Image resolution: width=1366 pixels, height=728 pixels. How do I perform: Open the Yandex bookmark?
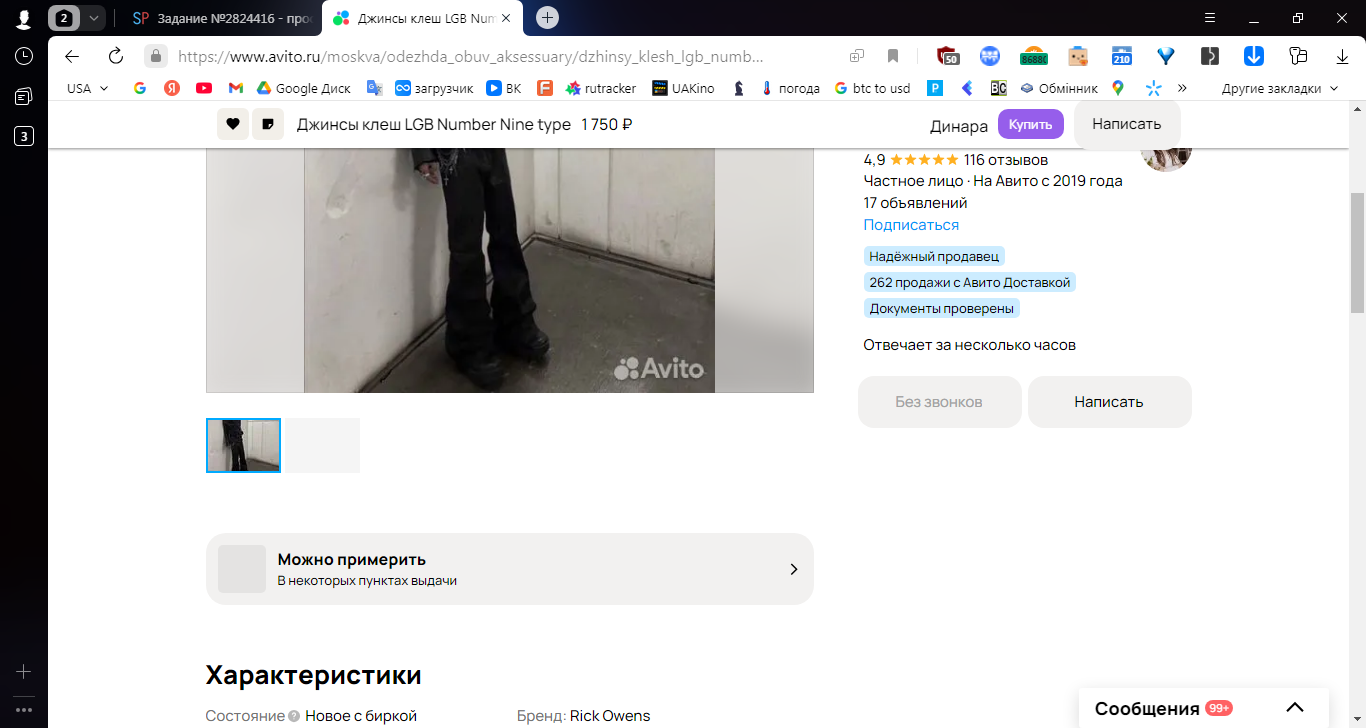click(x=172, y=88)
